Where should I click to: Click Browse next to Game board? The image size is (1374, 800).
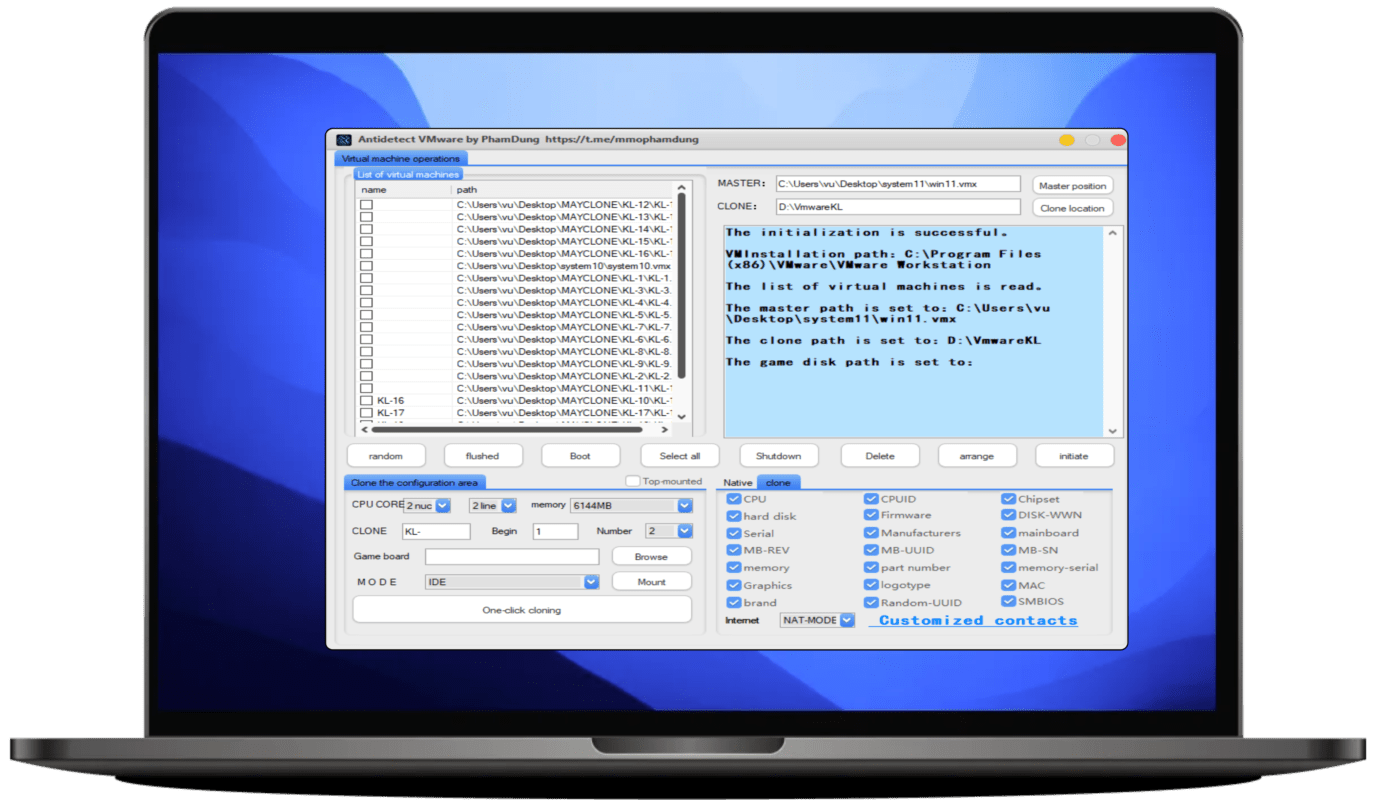(x=651, y=556)
